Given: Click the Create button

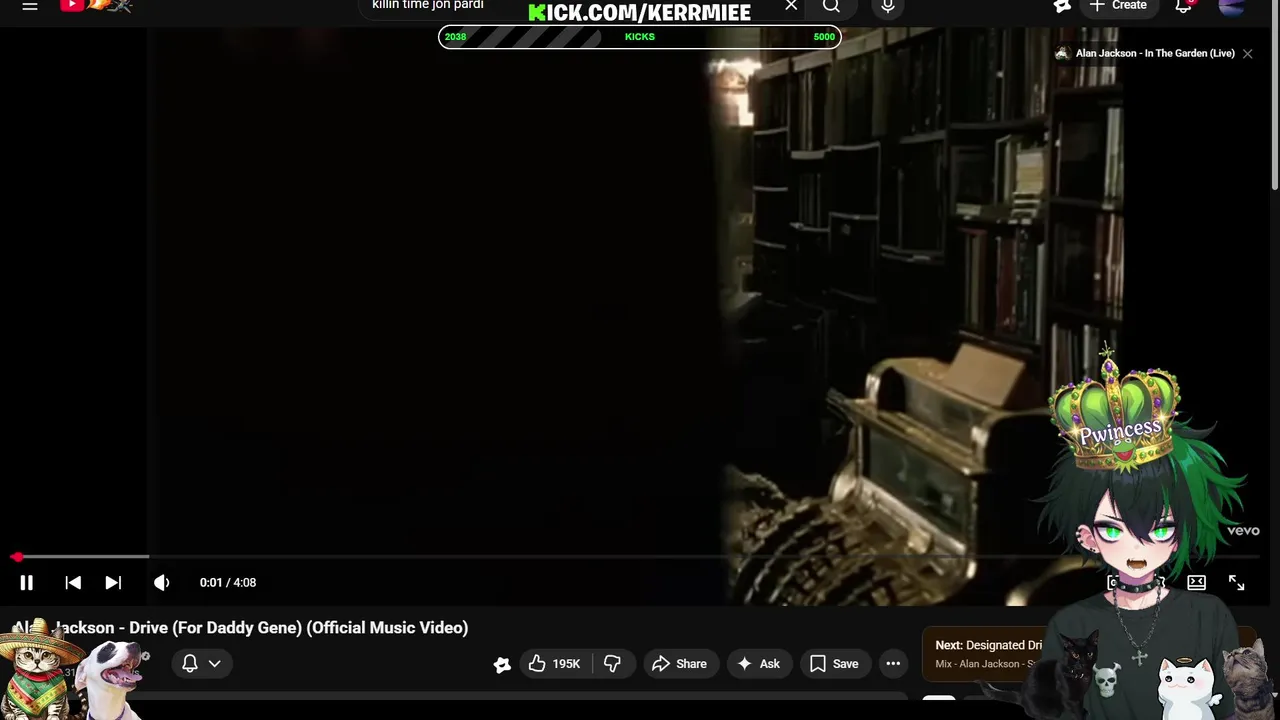Looking at the screenshot, I should coord(1119,6).
